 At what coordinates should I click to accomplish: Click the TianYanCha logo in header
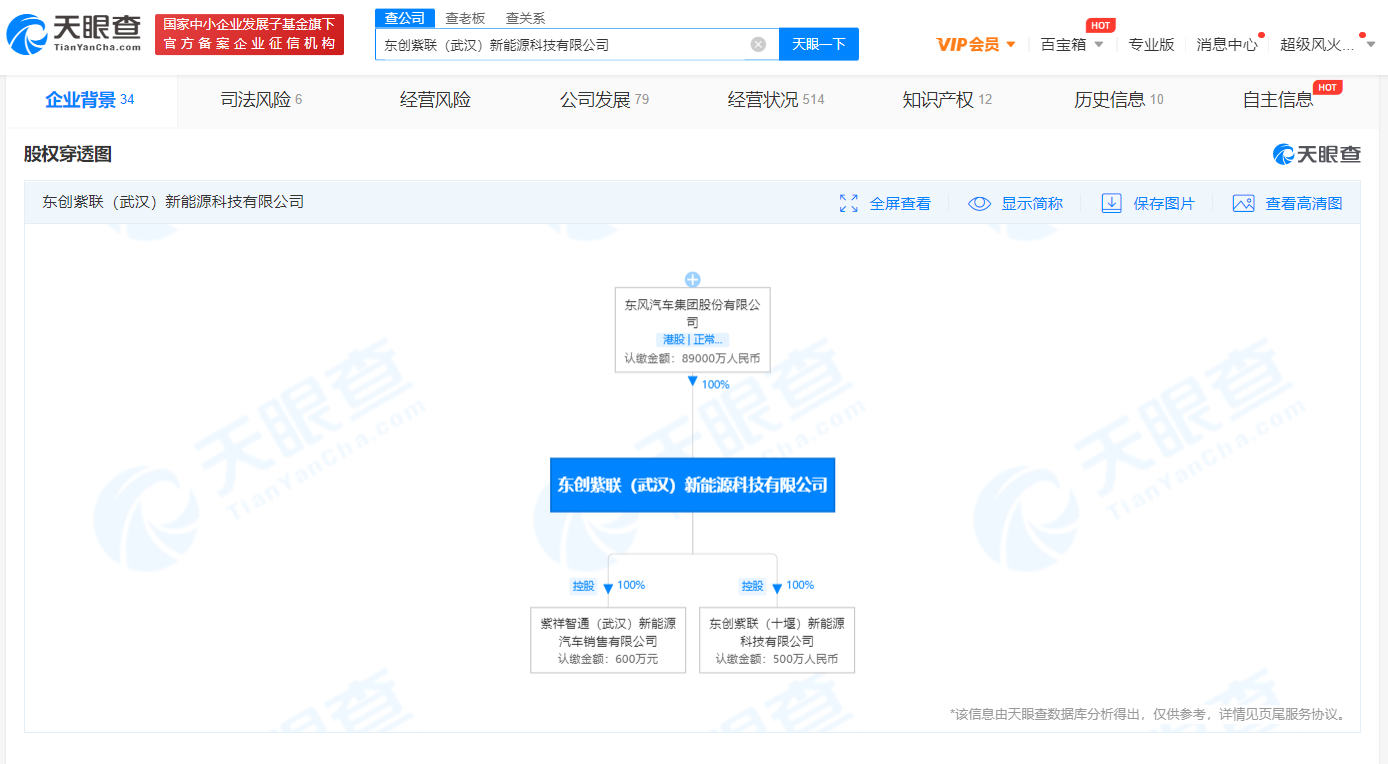pos(74,34)
